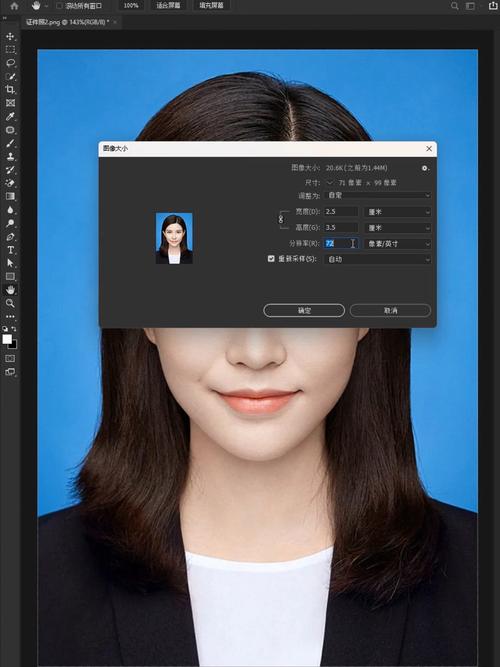Open the Image Size dialog gear settings
The width and height of the screenshot is (500, 667).
click(425, 168)
